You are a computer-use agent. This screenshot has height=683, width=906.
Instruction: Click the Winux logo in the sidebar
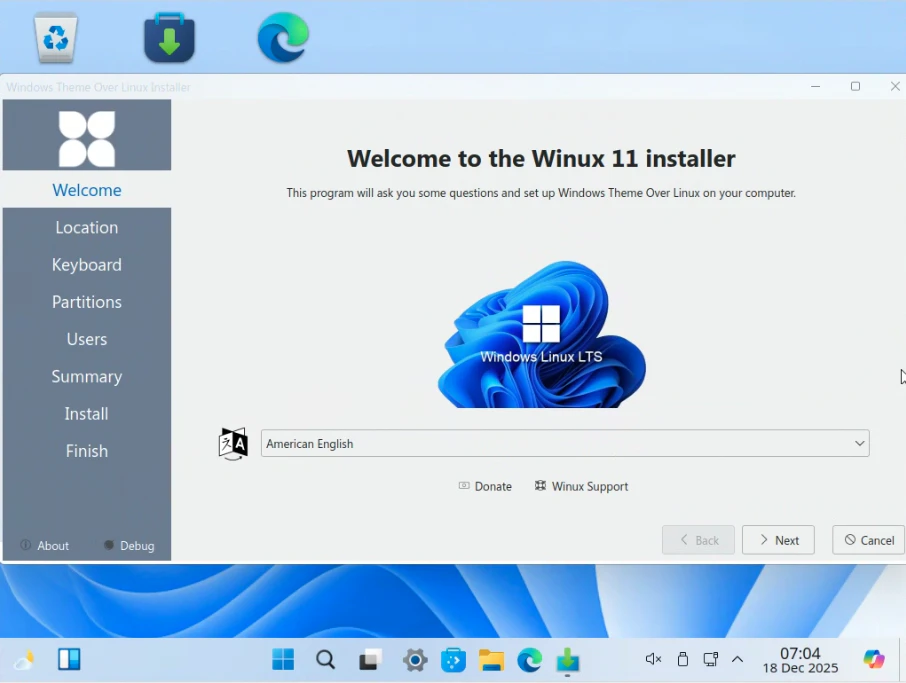[87, 139]
